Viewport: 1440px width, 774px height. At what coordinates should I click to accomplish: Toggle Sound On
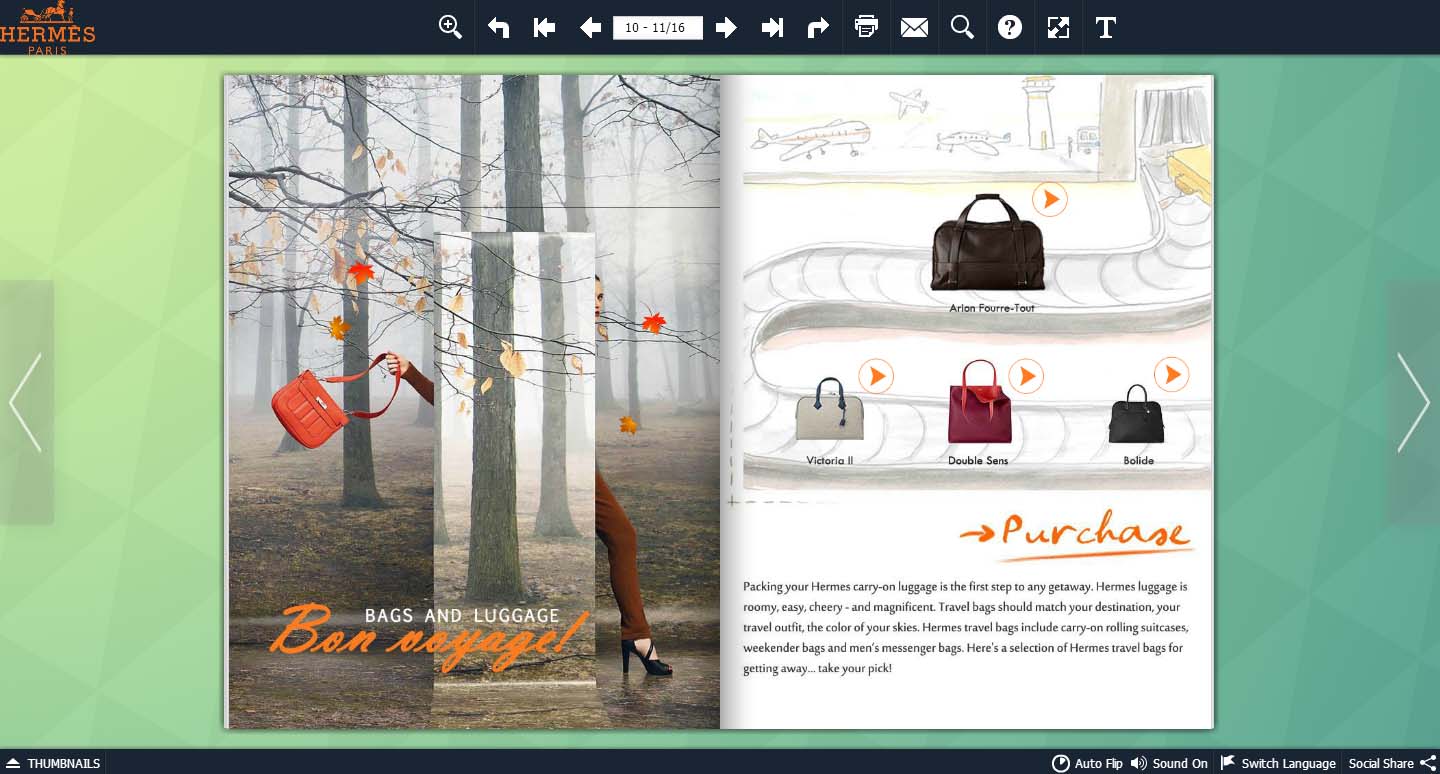tap(1169, 763)
